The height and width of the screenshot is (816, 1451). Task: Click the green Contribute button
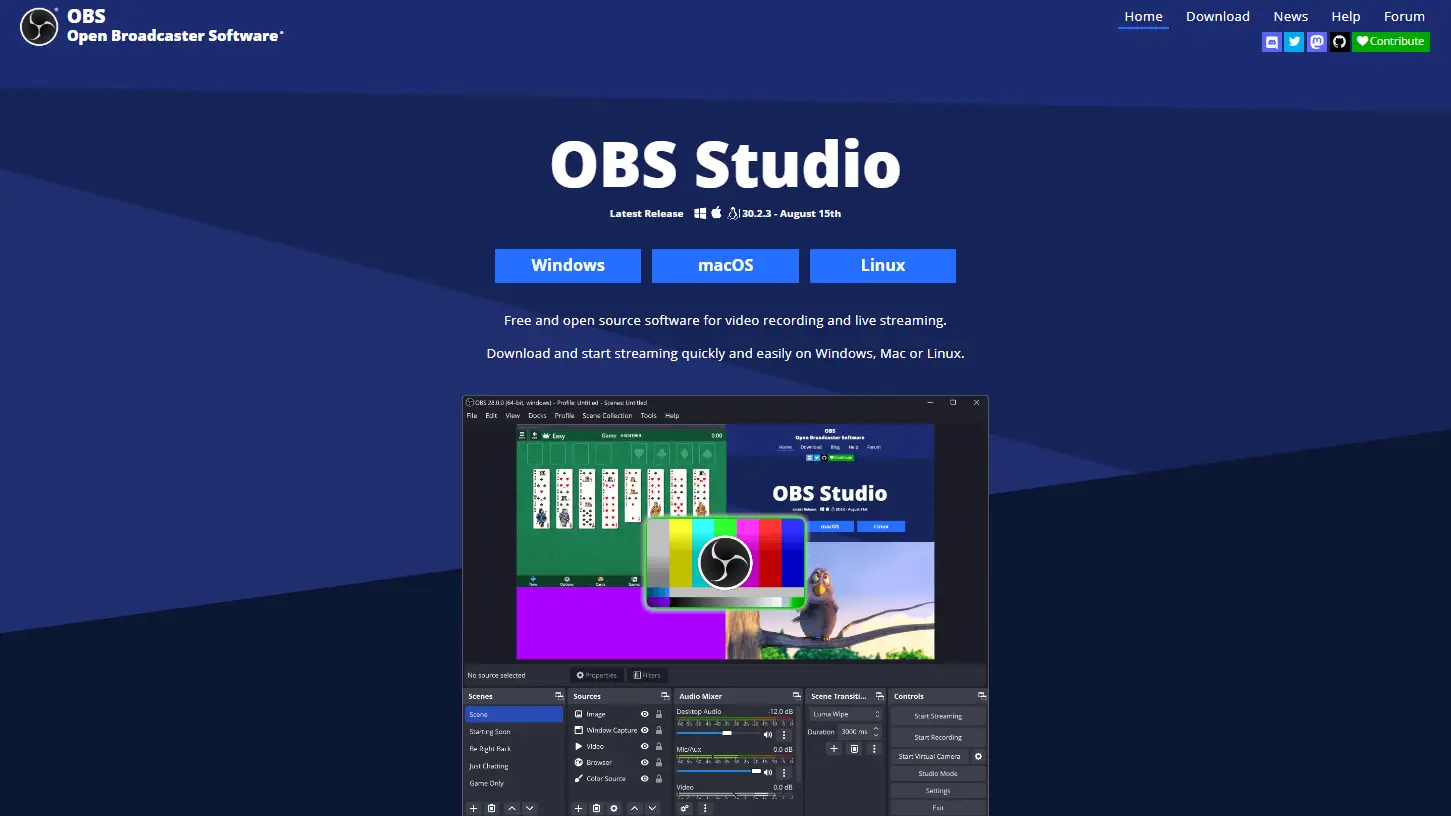coord(1391,42)
